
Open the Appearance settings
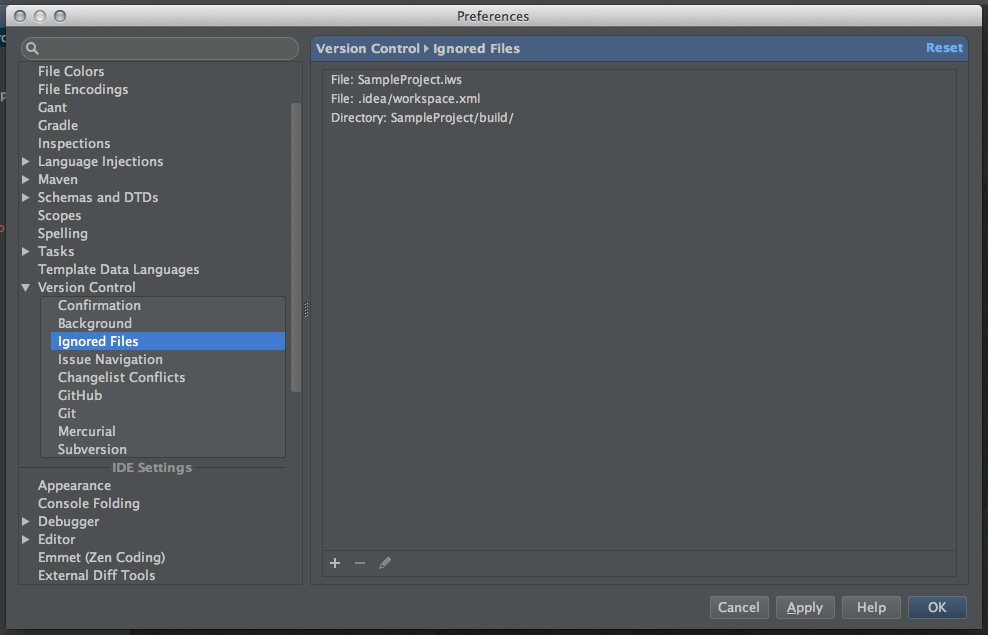[x=74, y=485]
